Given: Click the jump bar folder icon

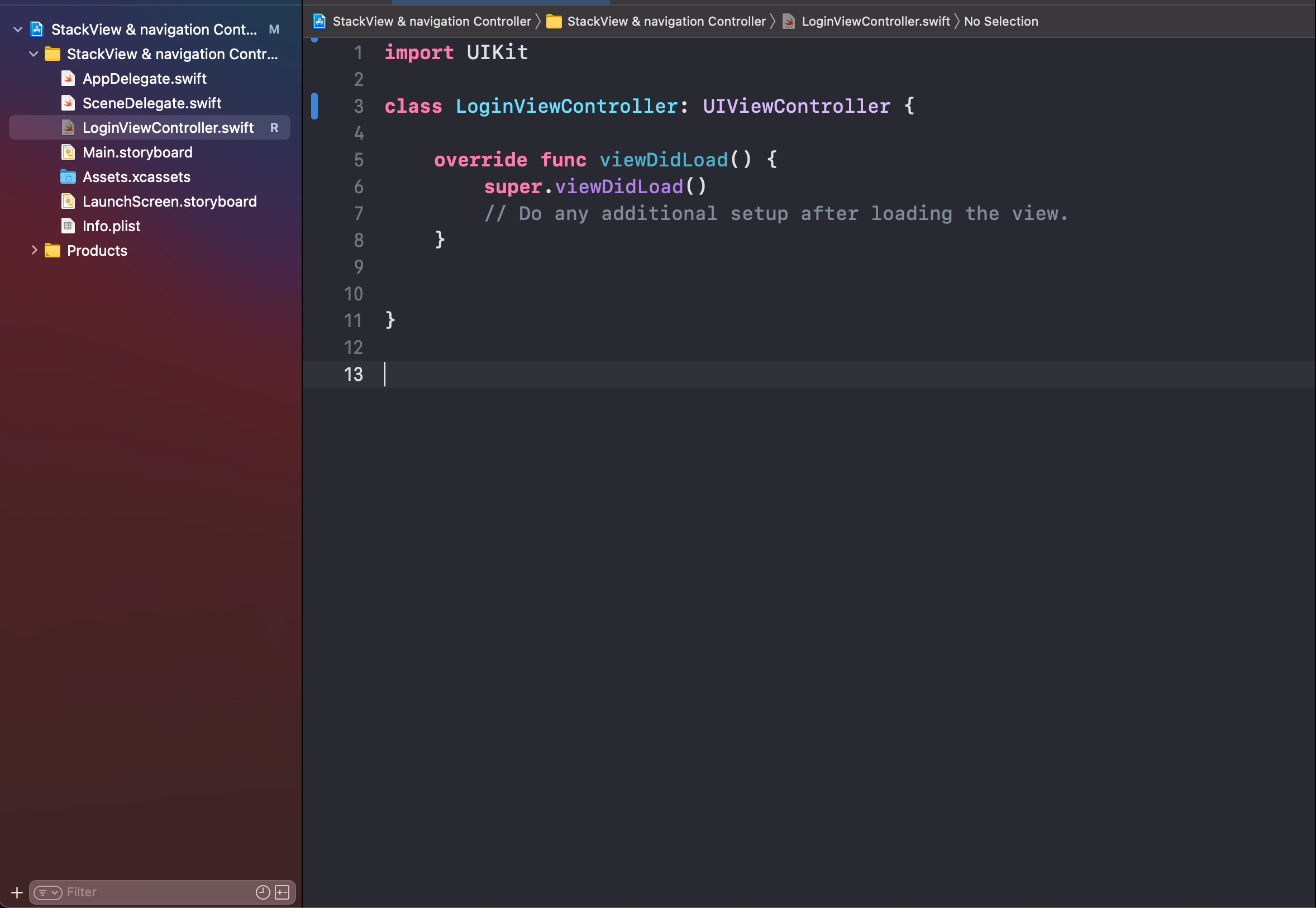Looking at the screenshot, I should (x=554, y=22).
